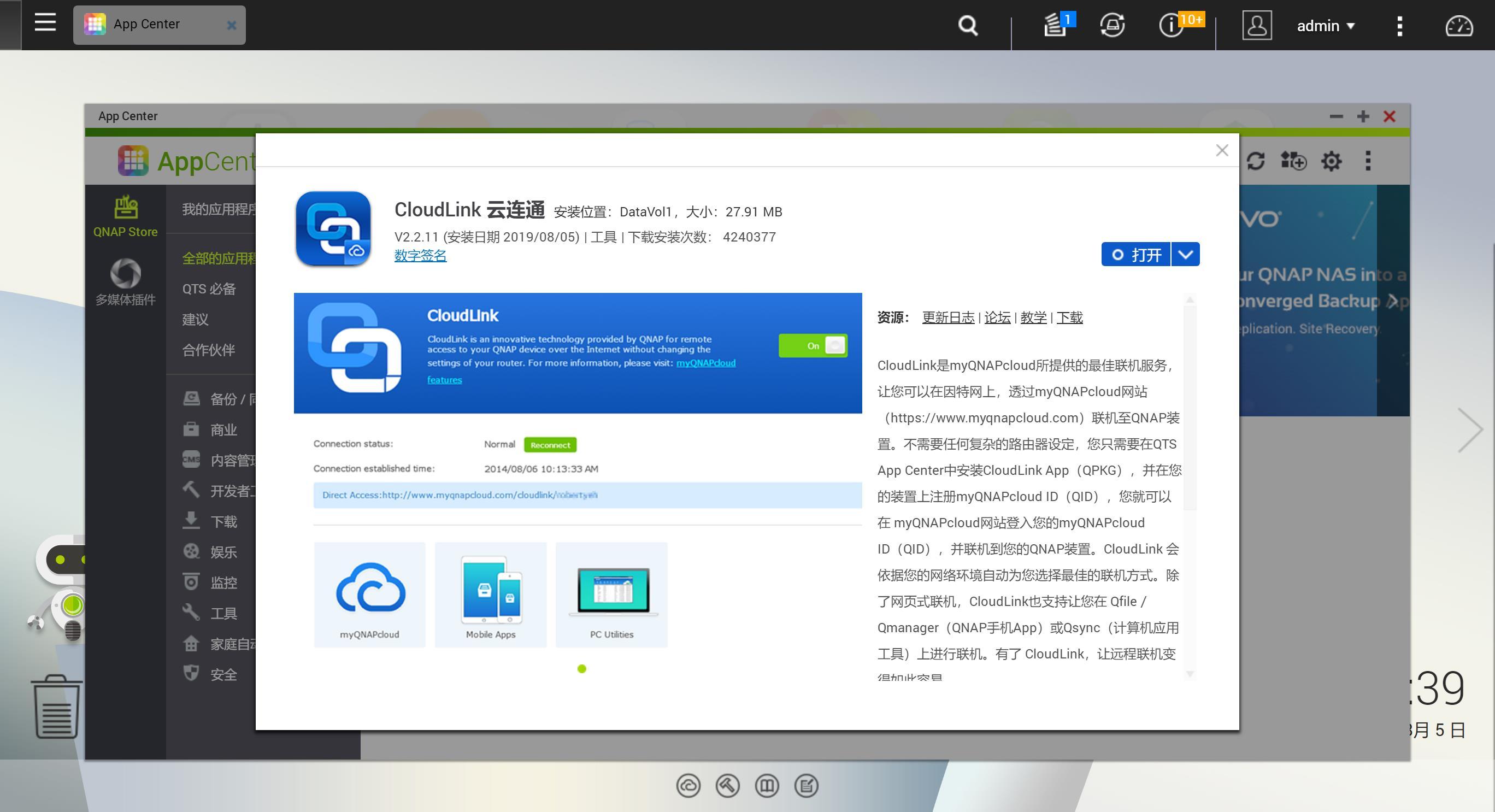
Task: Select the 监控 surveillance category
Action: (x=209, y=582)
